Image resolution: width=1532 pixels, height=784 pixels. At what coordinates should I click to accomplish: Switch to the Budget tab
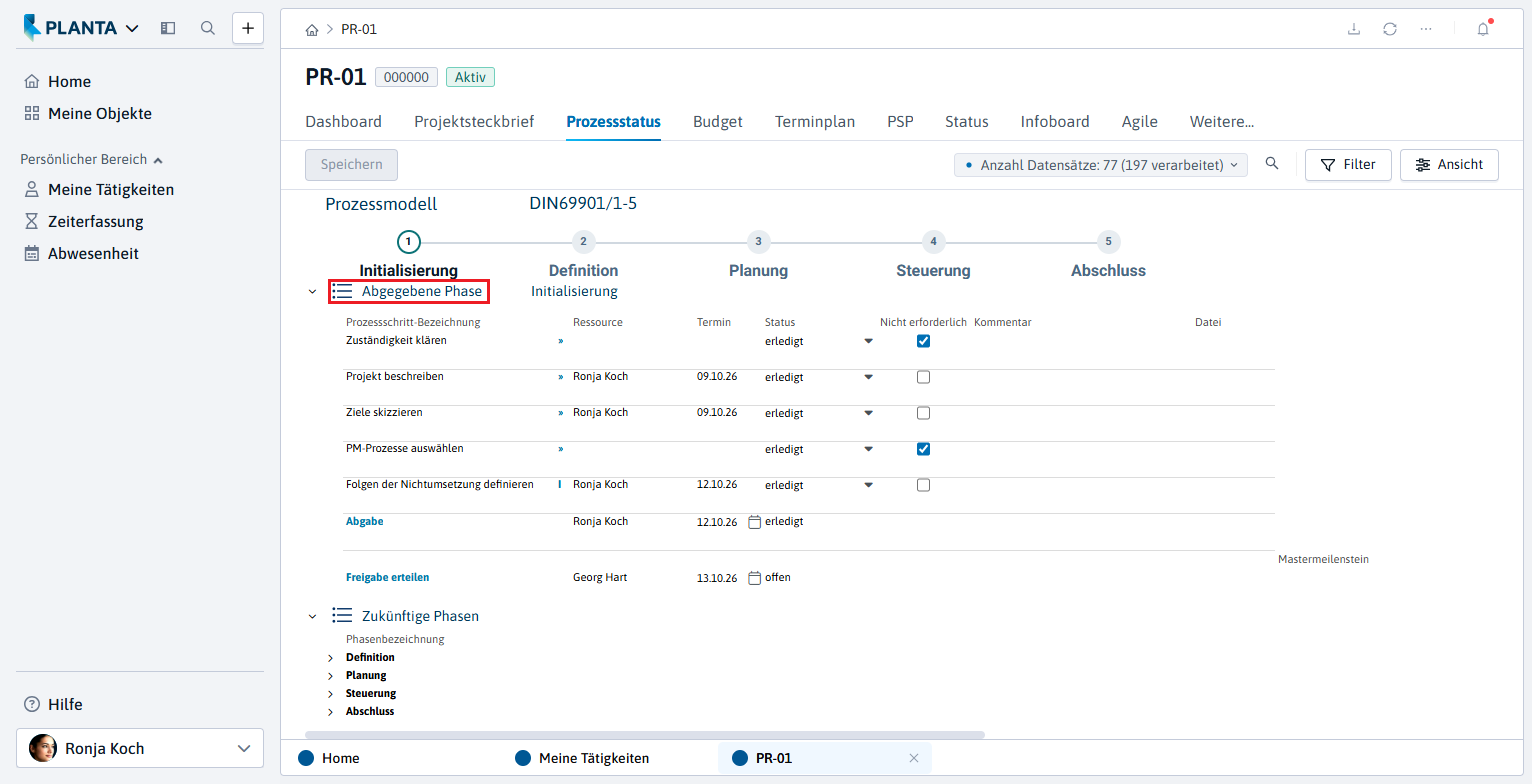click(718, 122)
